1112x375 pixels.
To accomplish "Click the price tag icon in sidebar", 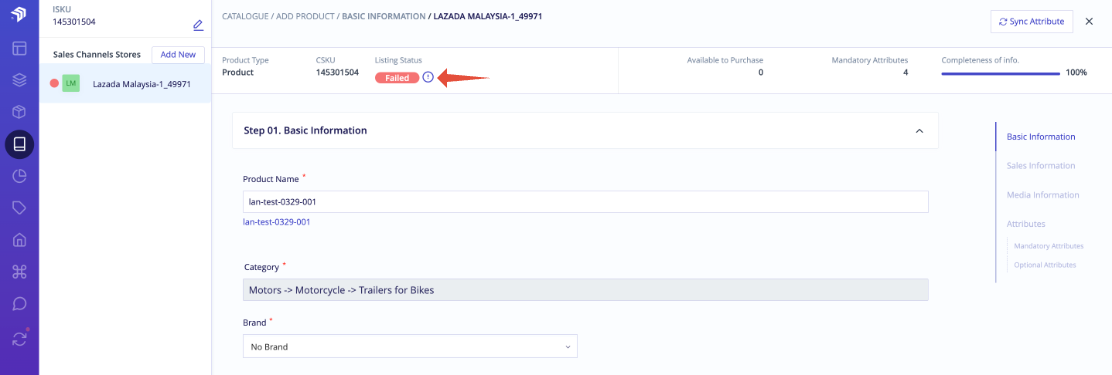I will [x=19, y=208].
